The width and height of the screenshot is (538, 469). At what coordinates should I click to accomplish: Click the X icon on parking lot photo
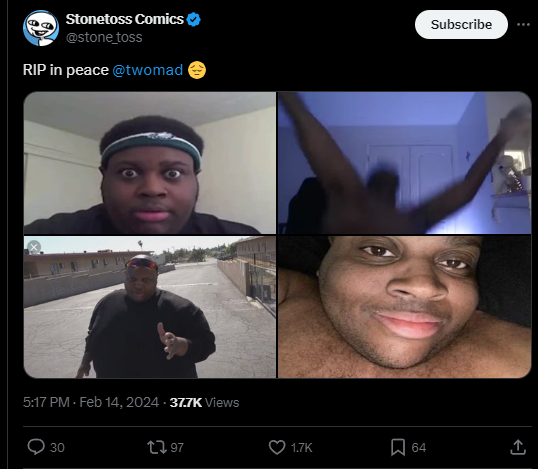tap(34, 247)
